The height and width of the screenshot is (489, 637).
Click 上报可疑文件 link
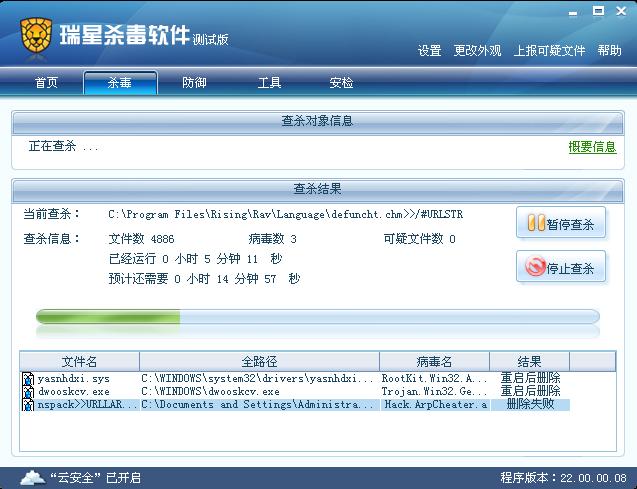549,51
